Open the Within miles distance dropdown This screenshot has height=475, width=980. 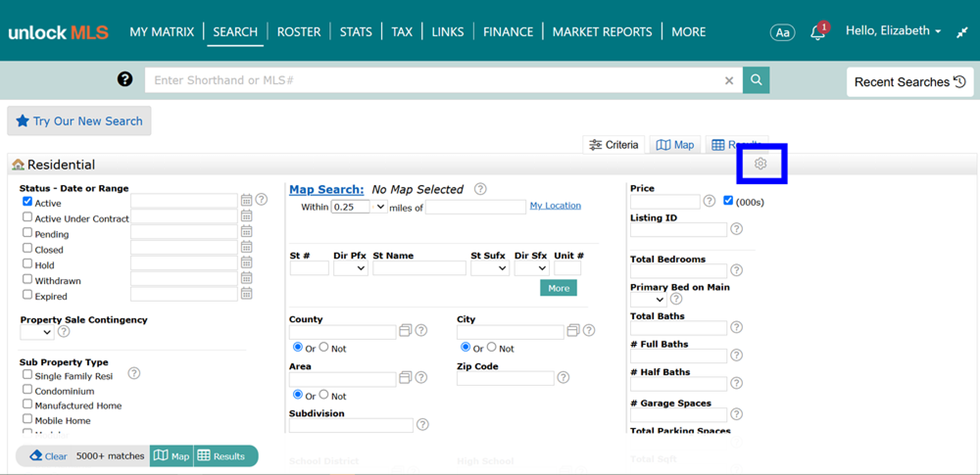(x=379, y=206)
